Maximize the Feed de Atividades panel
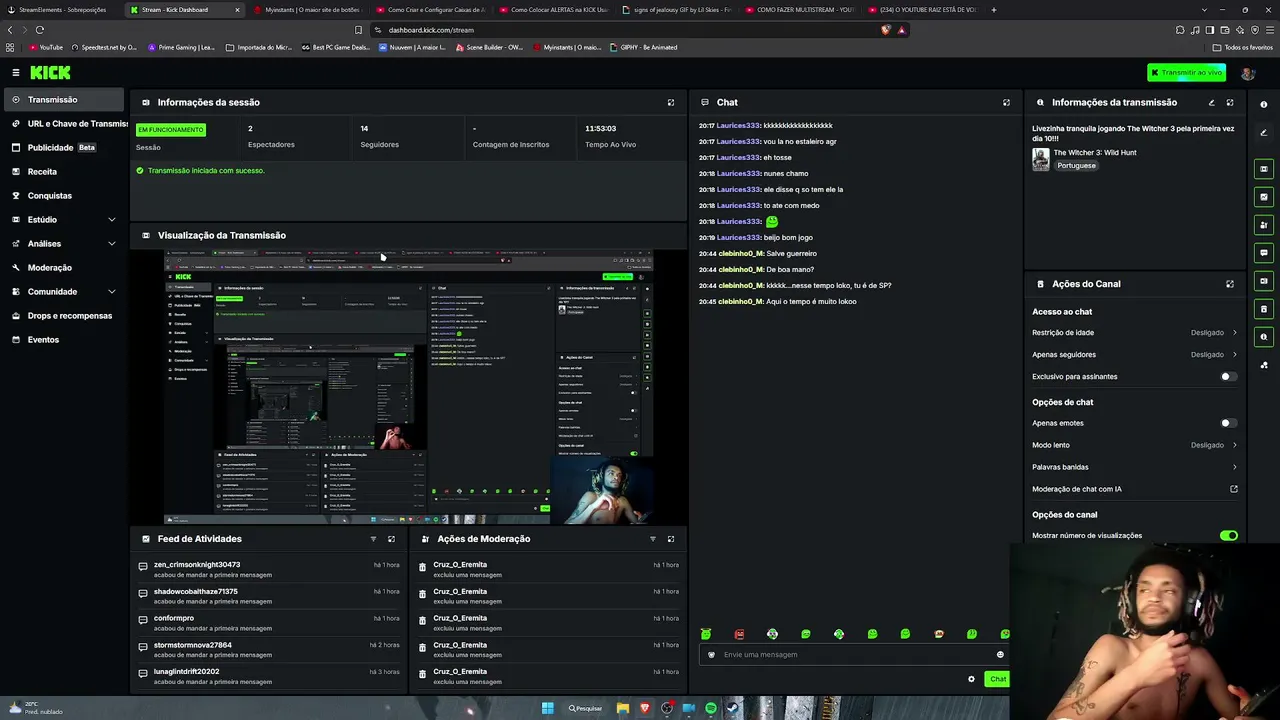Viewport: 1280px width, 720px height. point(391,539)
